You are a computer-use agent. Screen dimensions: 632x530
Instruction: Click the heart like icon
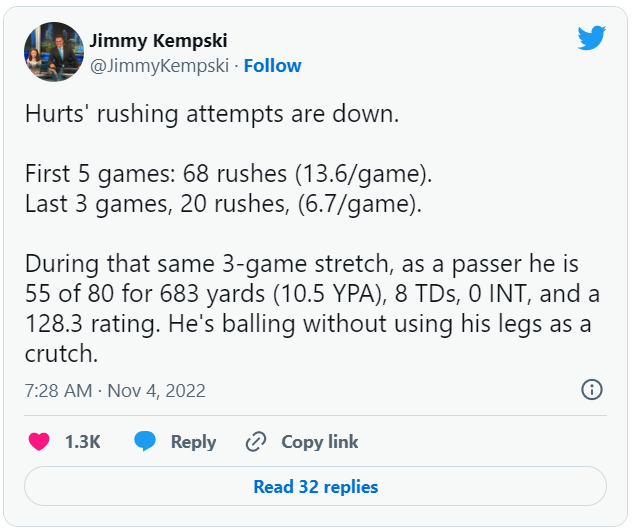pyautogui.click(x=39, y=441)
